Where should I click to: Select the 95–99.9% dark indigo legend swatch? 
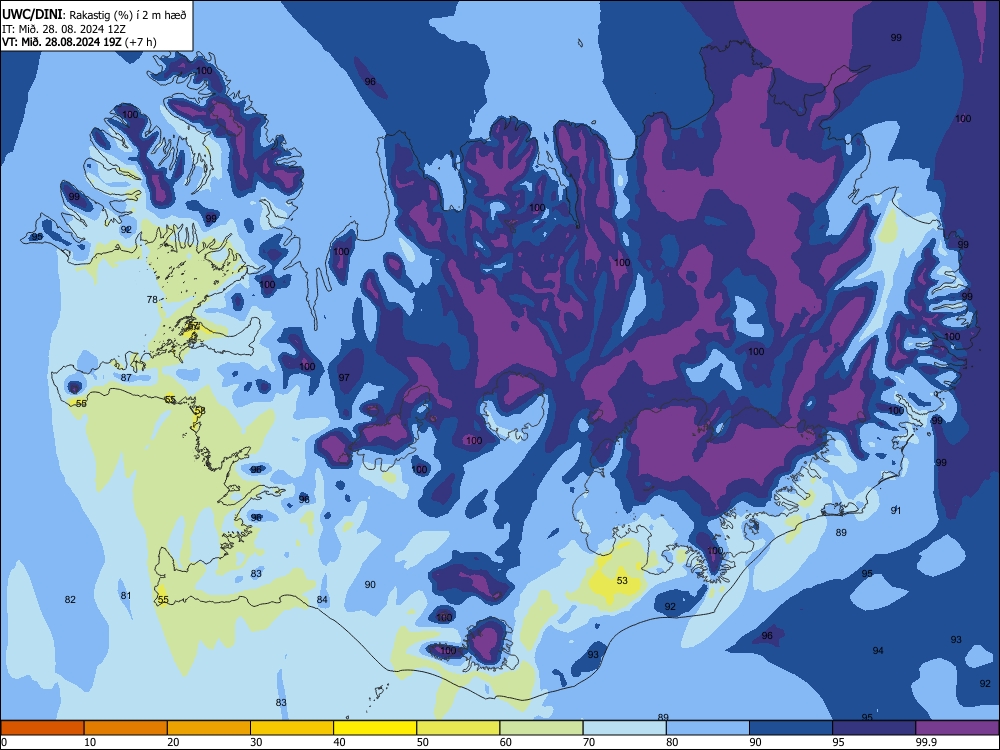(874, 728)
